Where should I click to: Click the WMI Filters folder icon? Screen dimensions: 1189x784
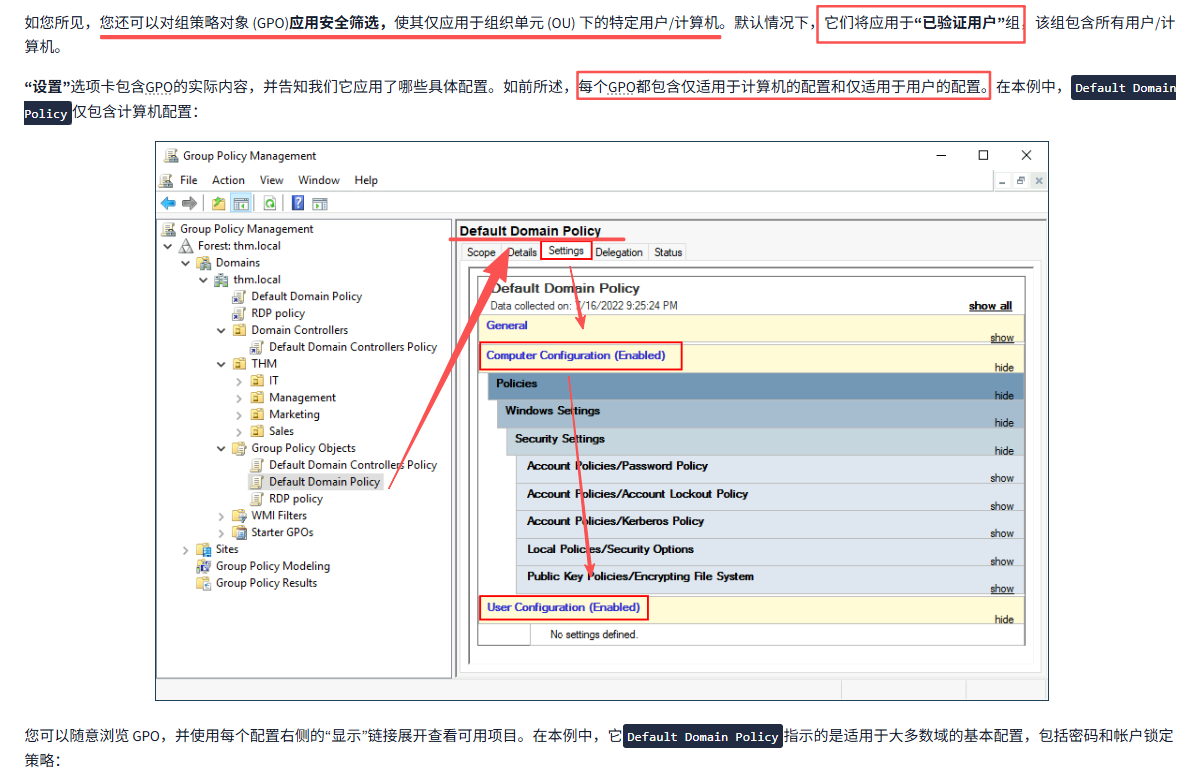pos(239,516)
